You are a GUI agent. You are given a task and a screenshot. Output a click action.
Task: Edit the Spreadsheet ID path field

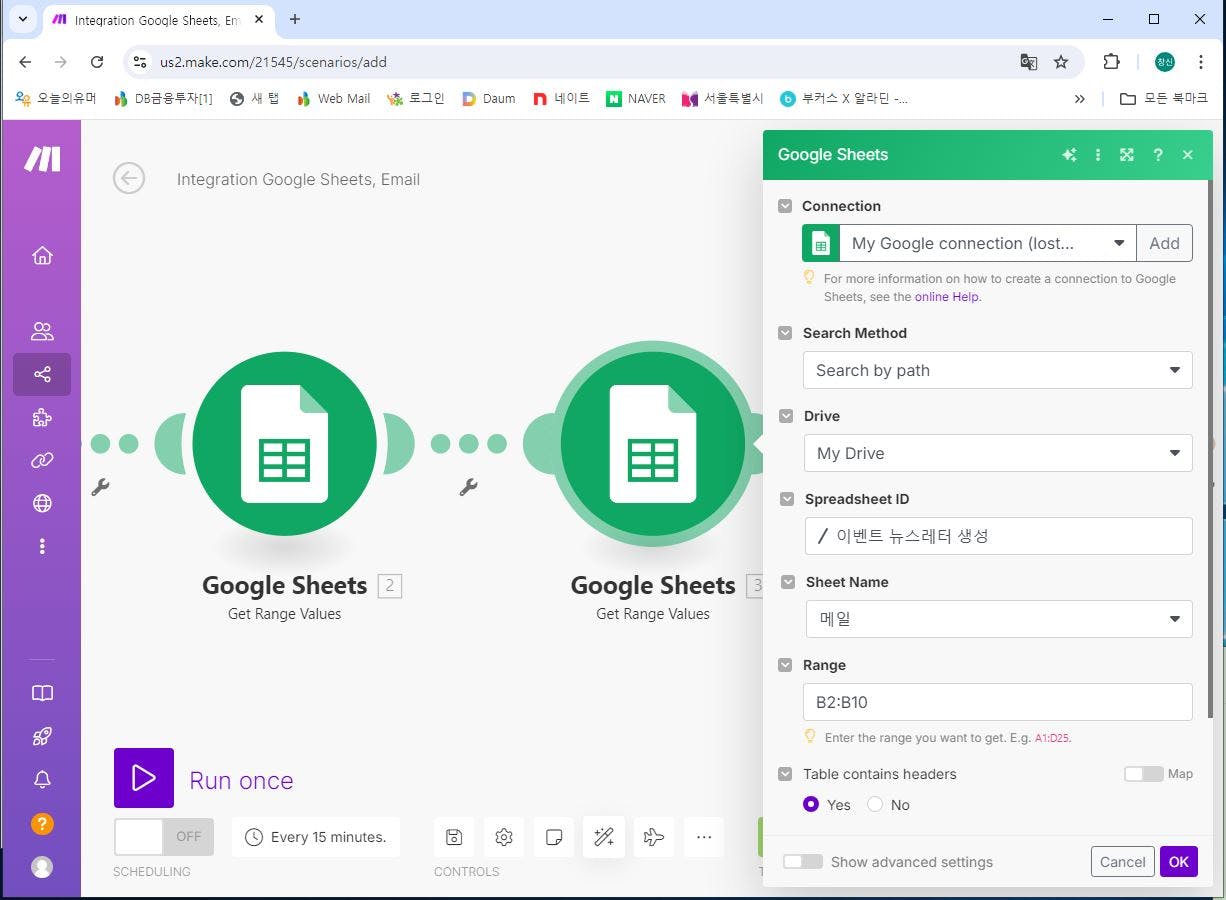tap(998, 536)
